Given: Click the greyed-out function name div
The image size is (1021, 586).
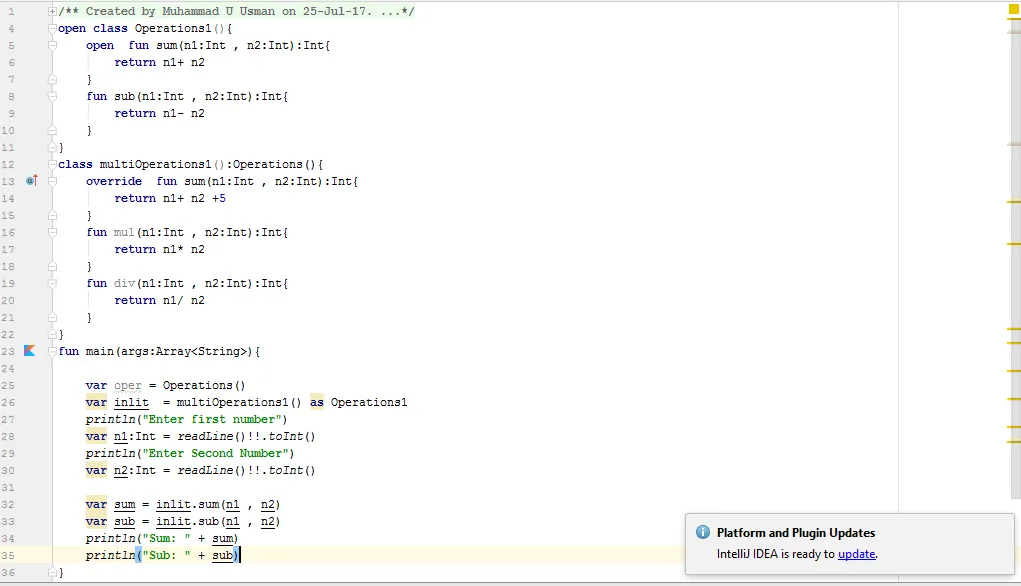Looking at the screenshot, I should (124, 283).
